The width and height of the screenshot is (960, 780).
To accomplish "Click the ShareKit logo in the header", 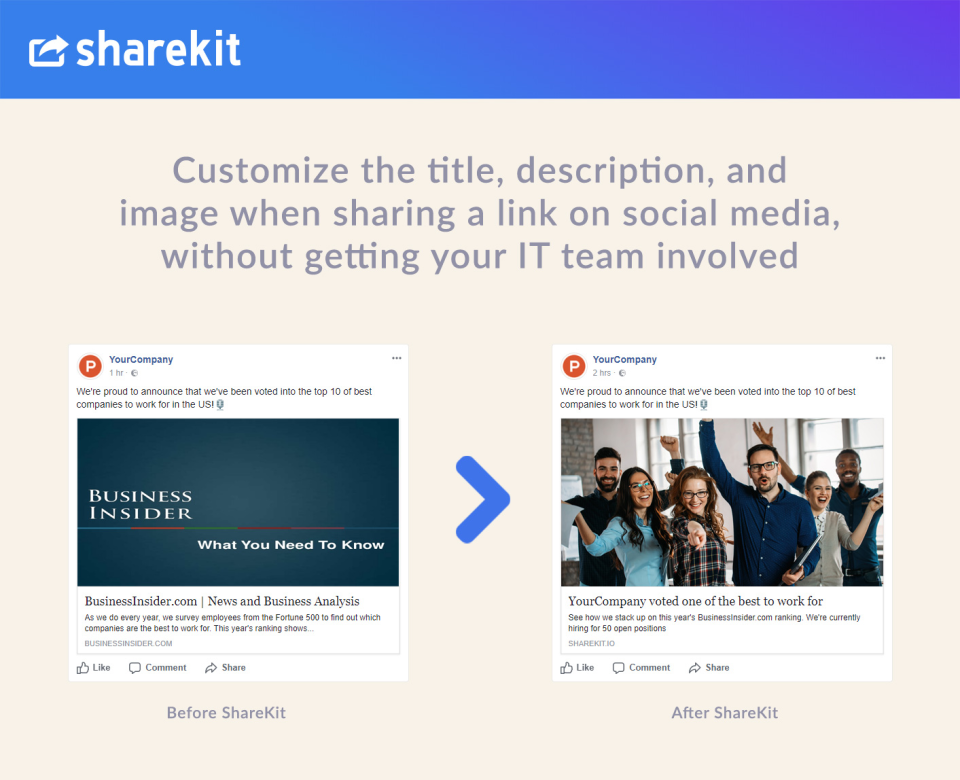I will pyautogui.click(x=135, y=49).
